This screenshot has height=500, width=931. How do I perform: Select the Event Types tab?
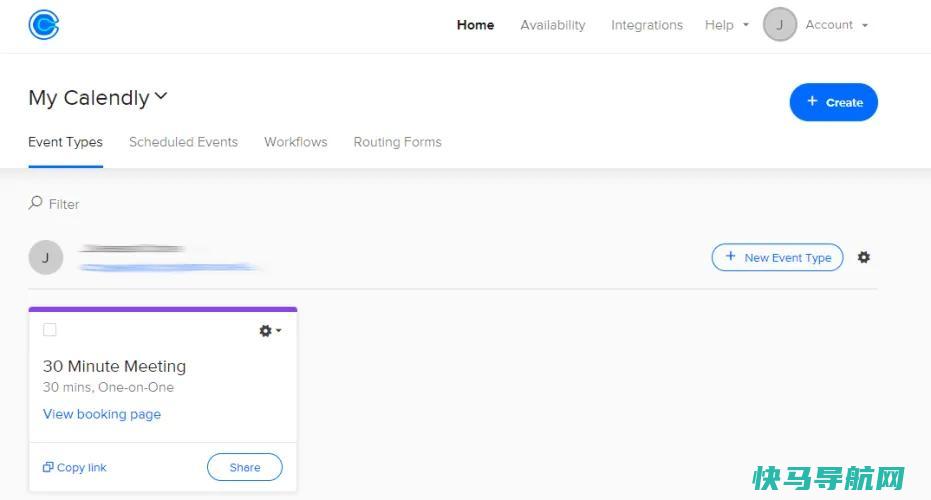(65, 142)
